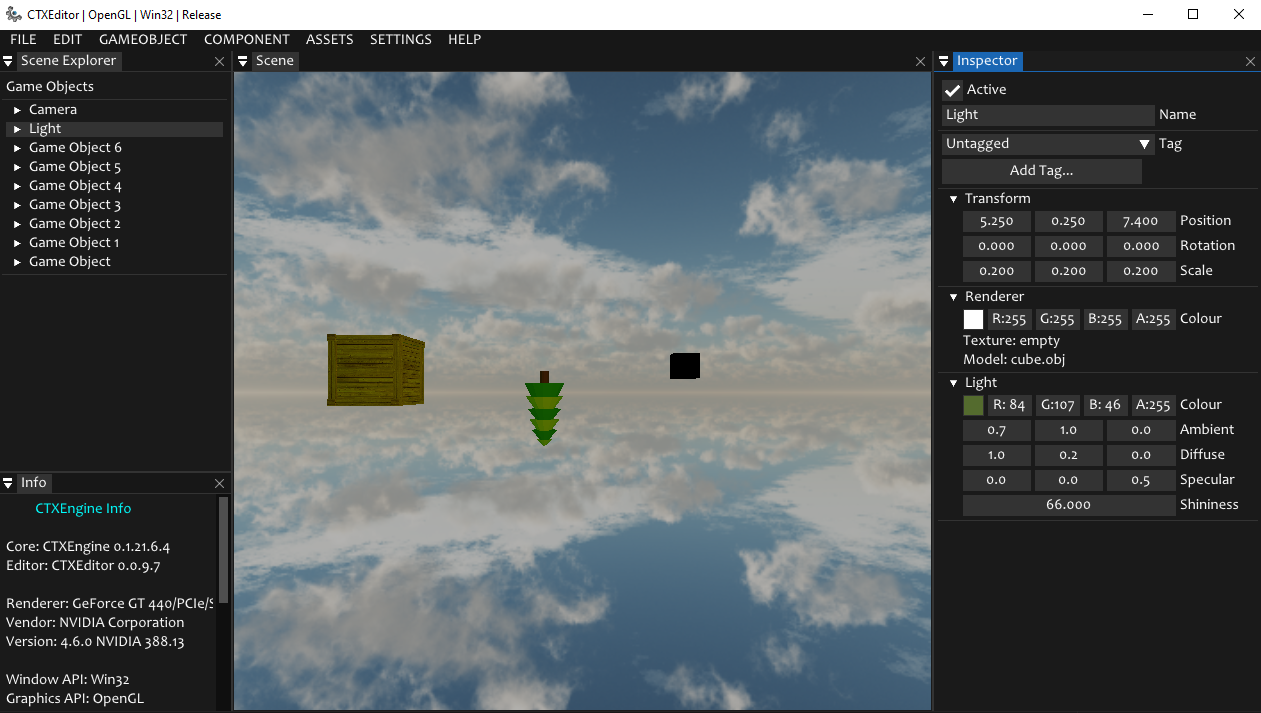Select Game Object 3 in the explorer
1261x713 pixels.
coord(75,205)
